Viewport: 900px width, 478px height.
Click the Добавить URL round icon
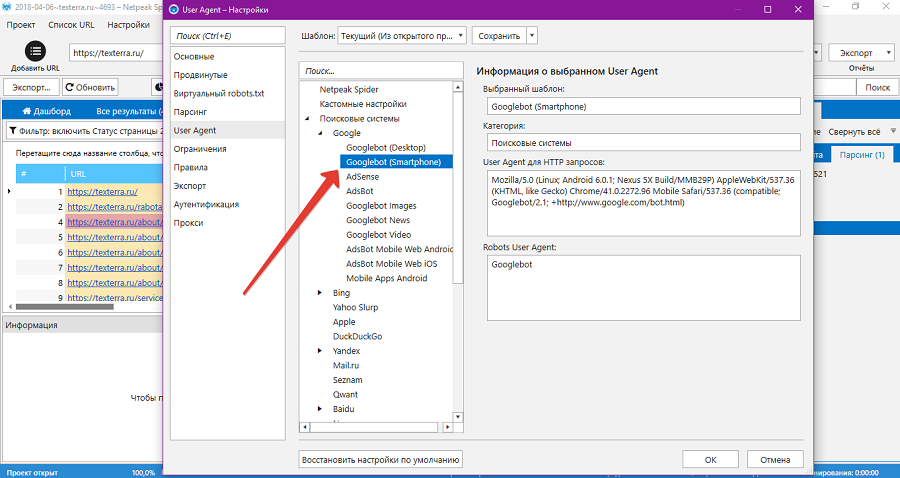(x=36, y=52)
